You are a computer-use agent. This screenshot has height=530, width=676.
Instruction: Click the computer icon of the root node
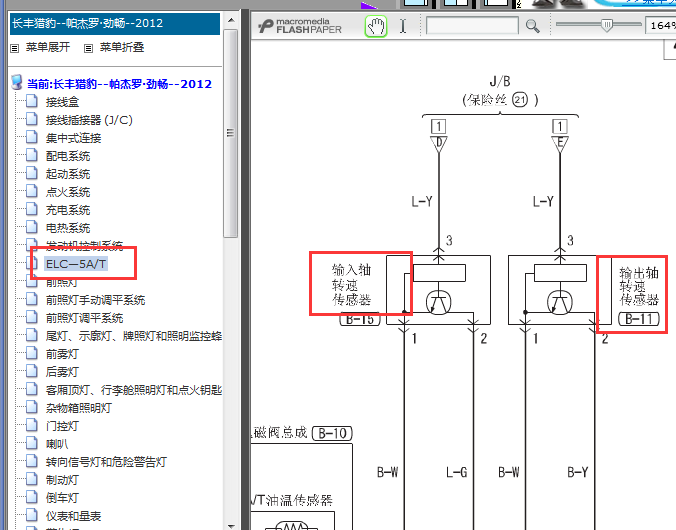(x=17, y=82)
